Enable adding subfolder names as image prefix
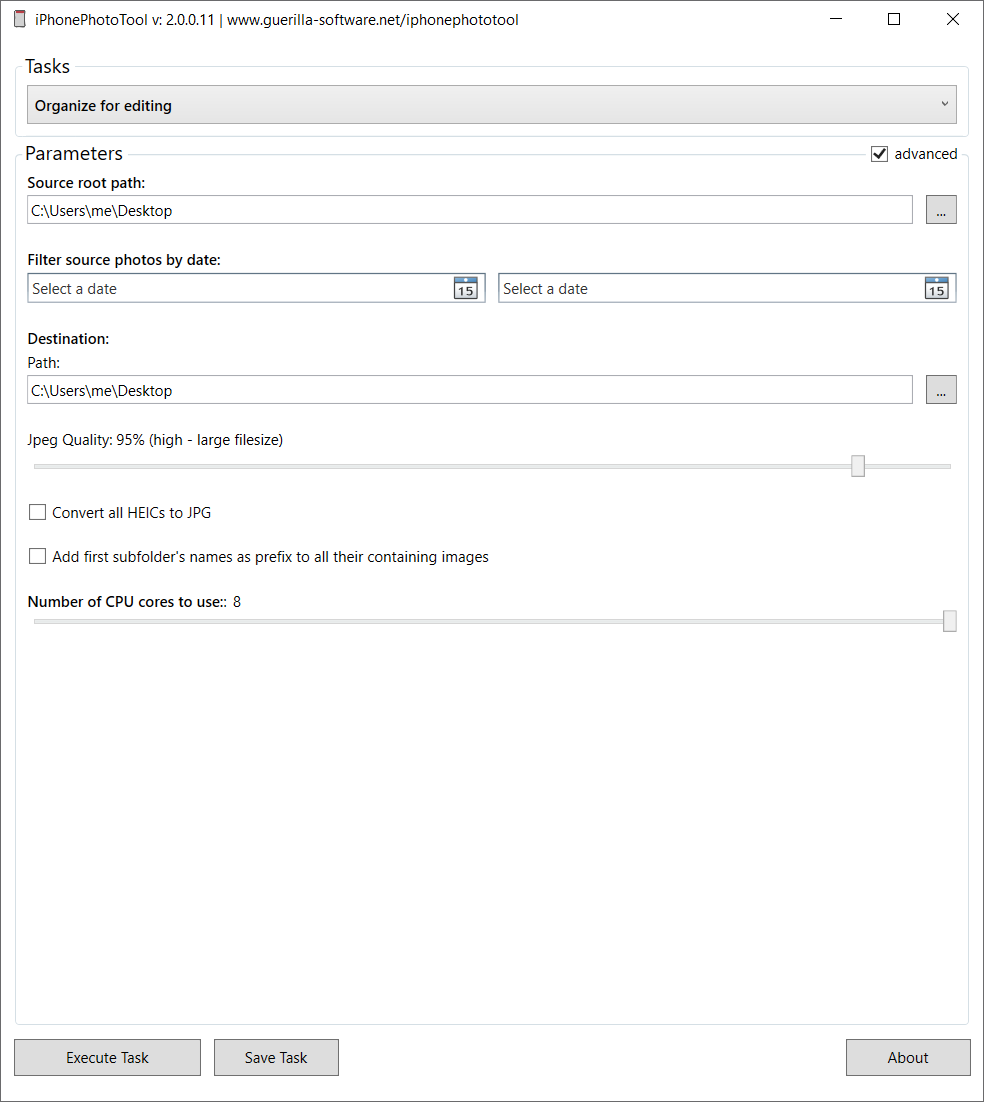 38,557
